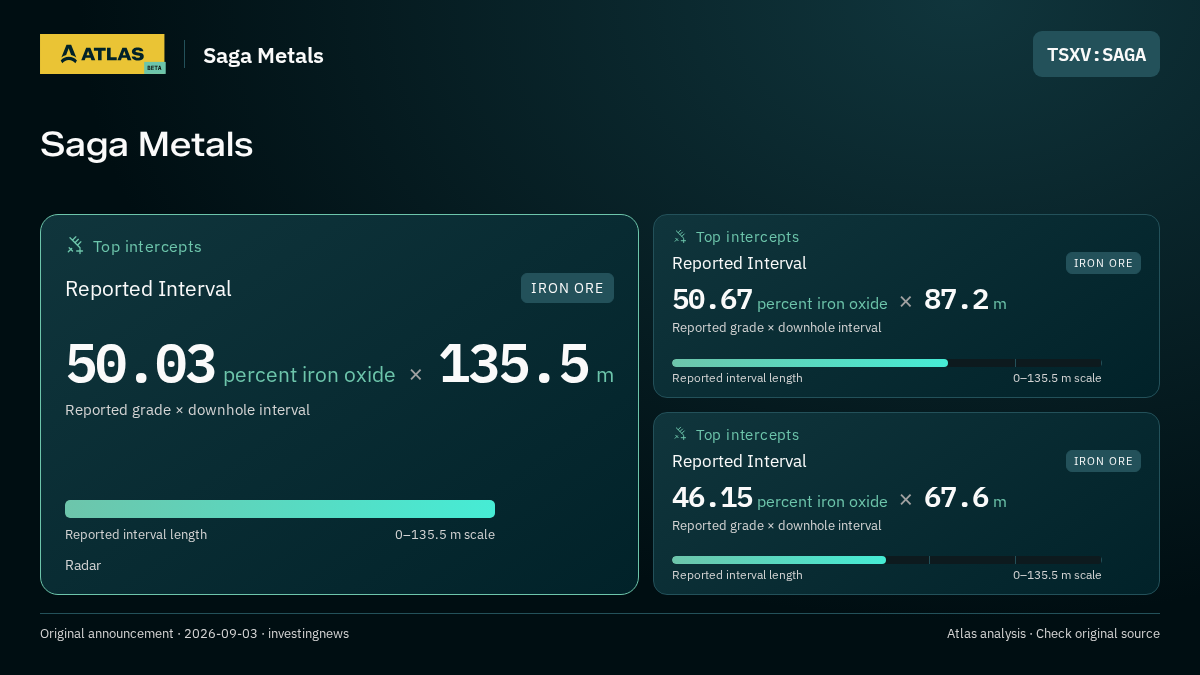Click the drill icon in the 67.6 m card
Image resolution: width=1200 pixels, height=675 pixels.
(x=680, y=435)
